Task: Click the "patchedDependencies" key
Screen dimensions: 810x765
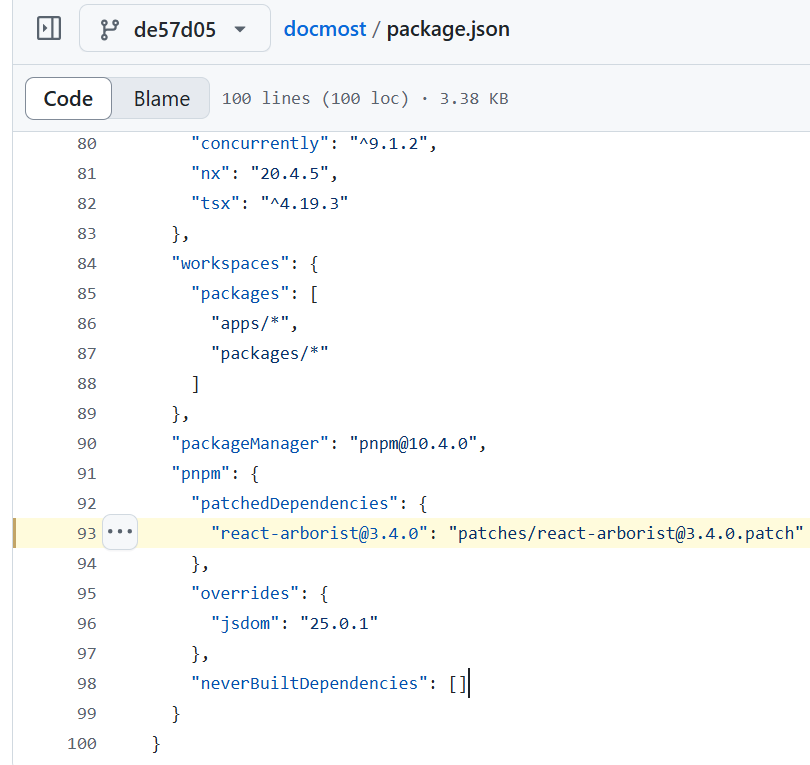Action: click(x=294, y=503)
